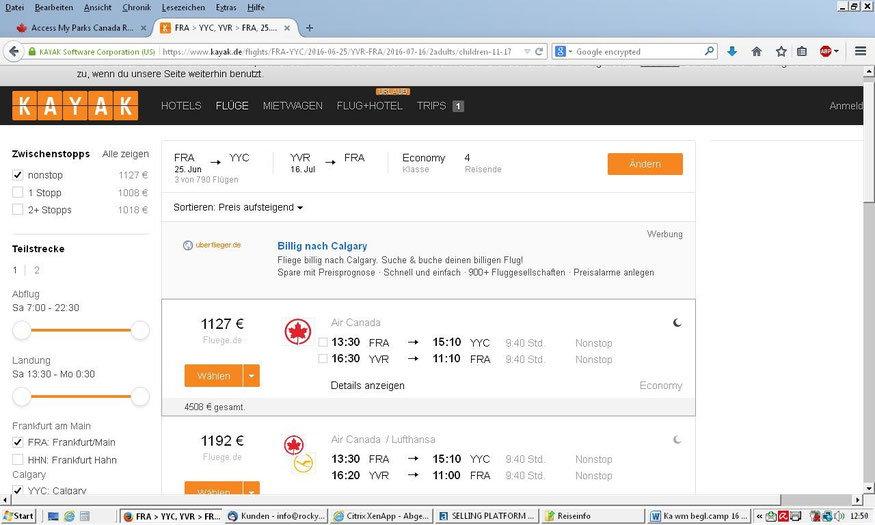Click the overnight moon icon on the 1127 € result

(x=677, y=322)
